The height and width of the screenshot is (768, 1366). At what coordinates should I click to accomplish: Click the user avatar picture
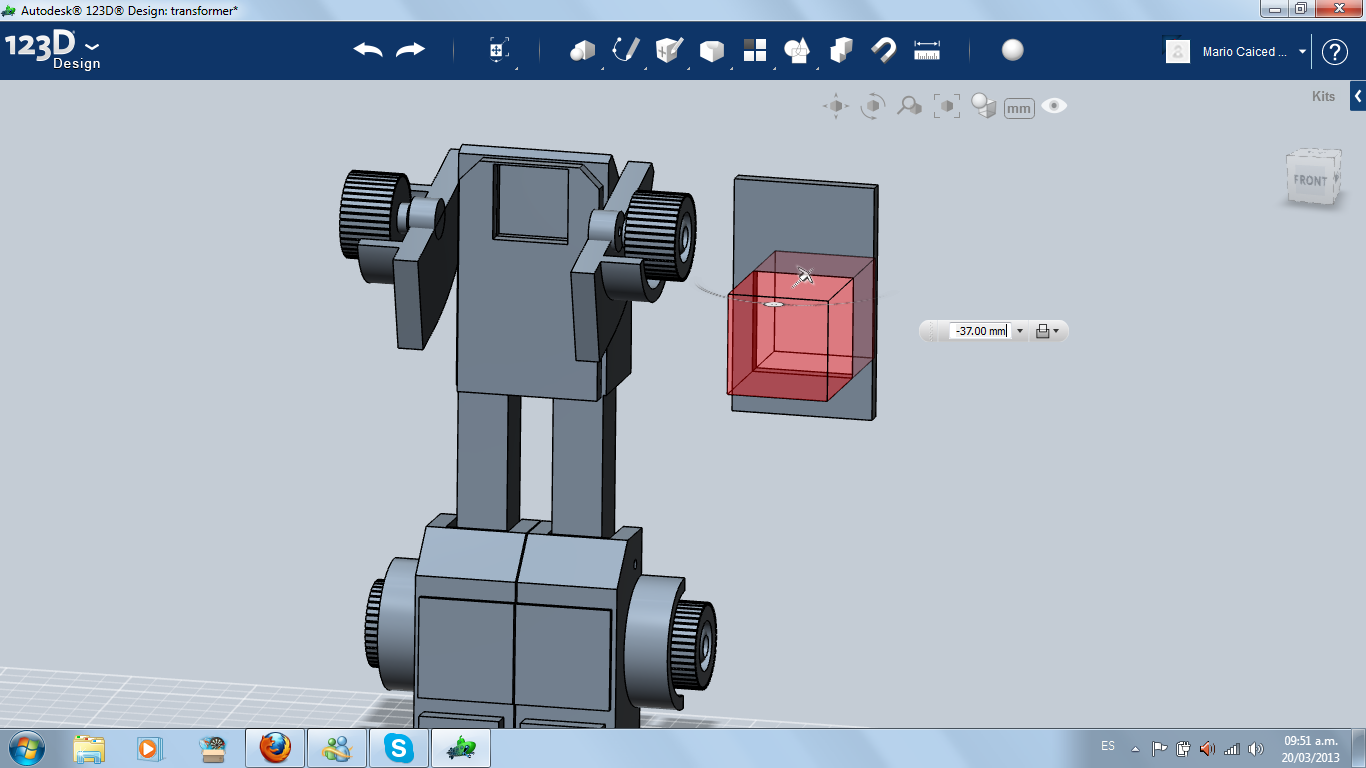click(x=1178, y=51)
